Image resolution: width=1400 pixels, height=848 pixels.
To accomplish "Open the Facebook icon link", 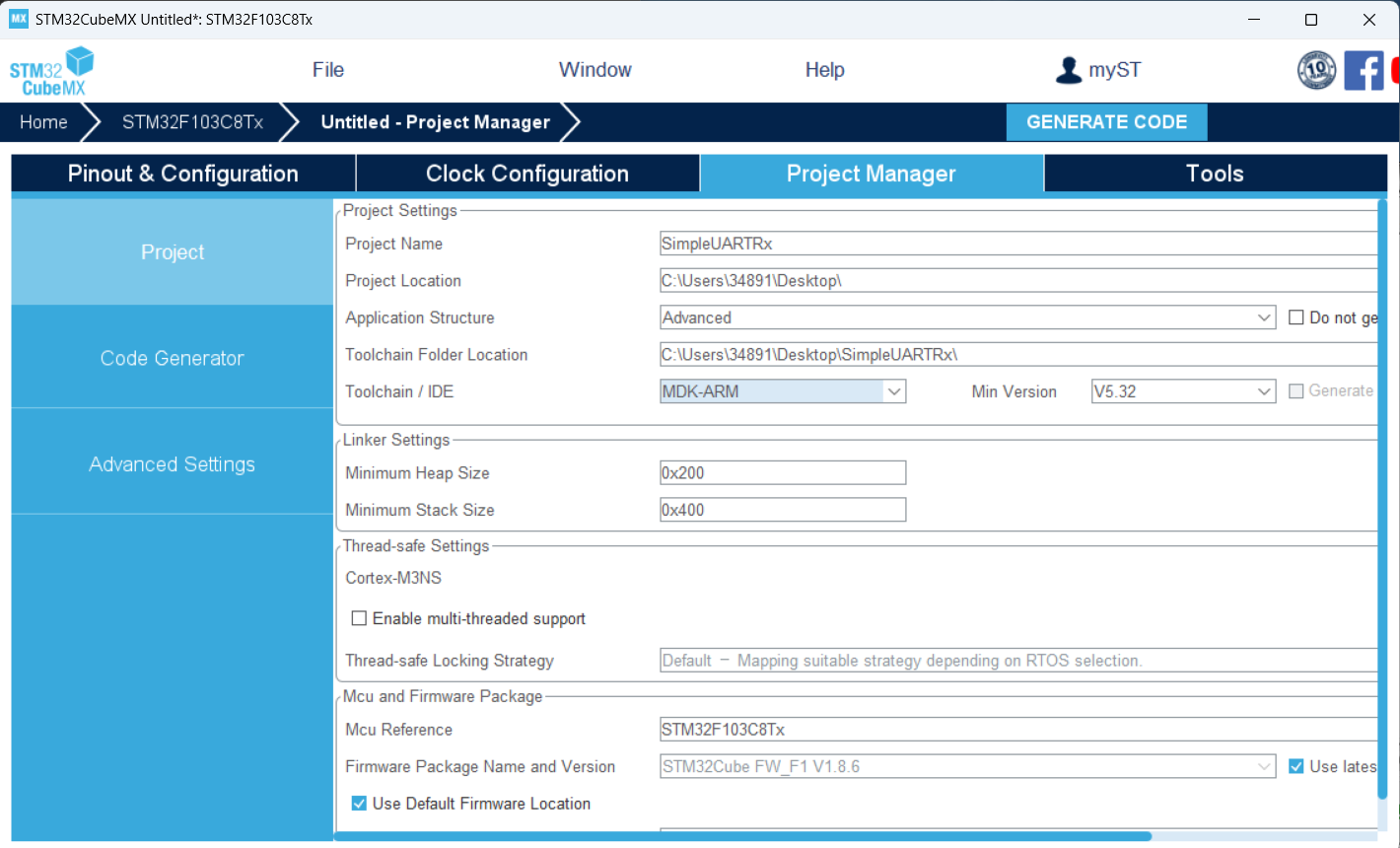I will point(1364,70).
